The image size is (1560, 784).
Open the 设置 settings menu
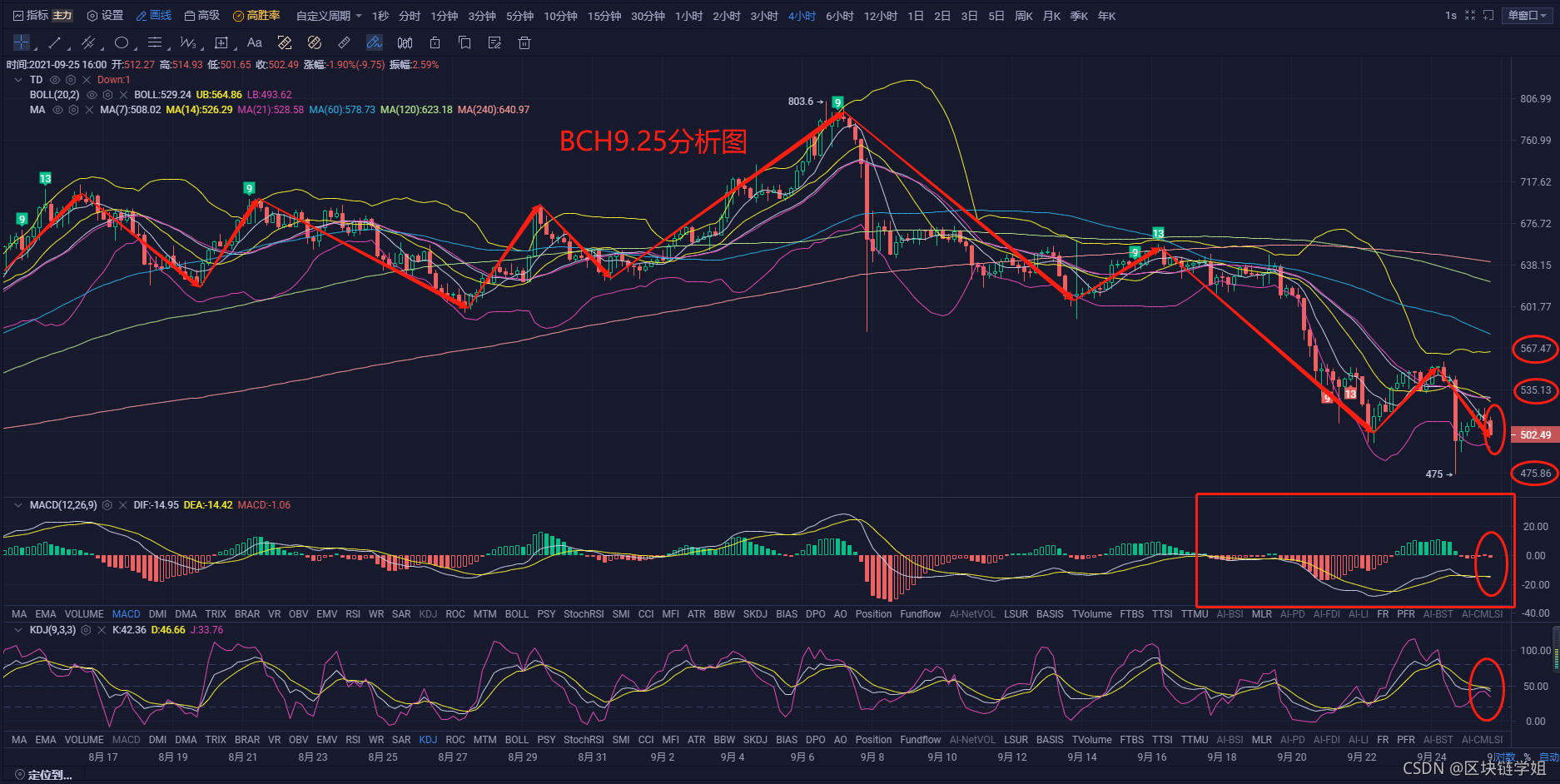pos(105,16)
